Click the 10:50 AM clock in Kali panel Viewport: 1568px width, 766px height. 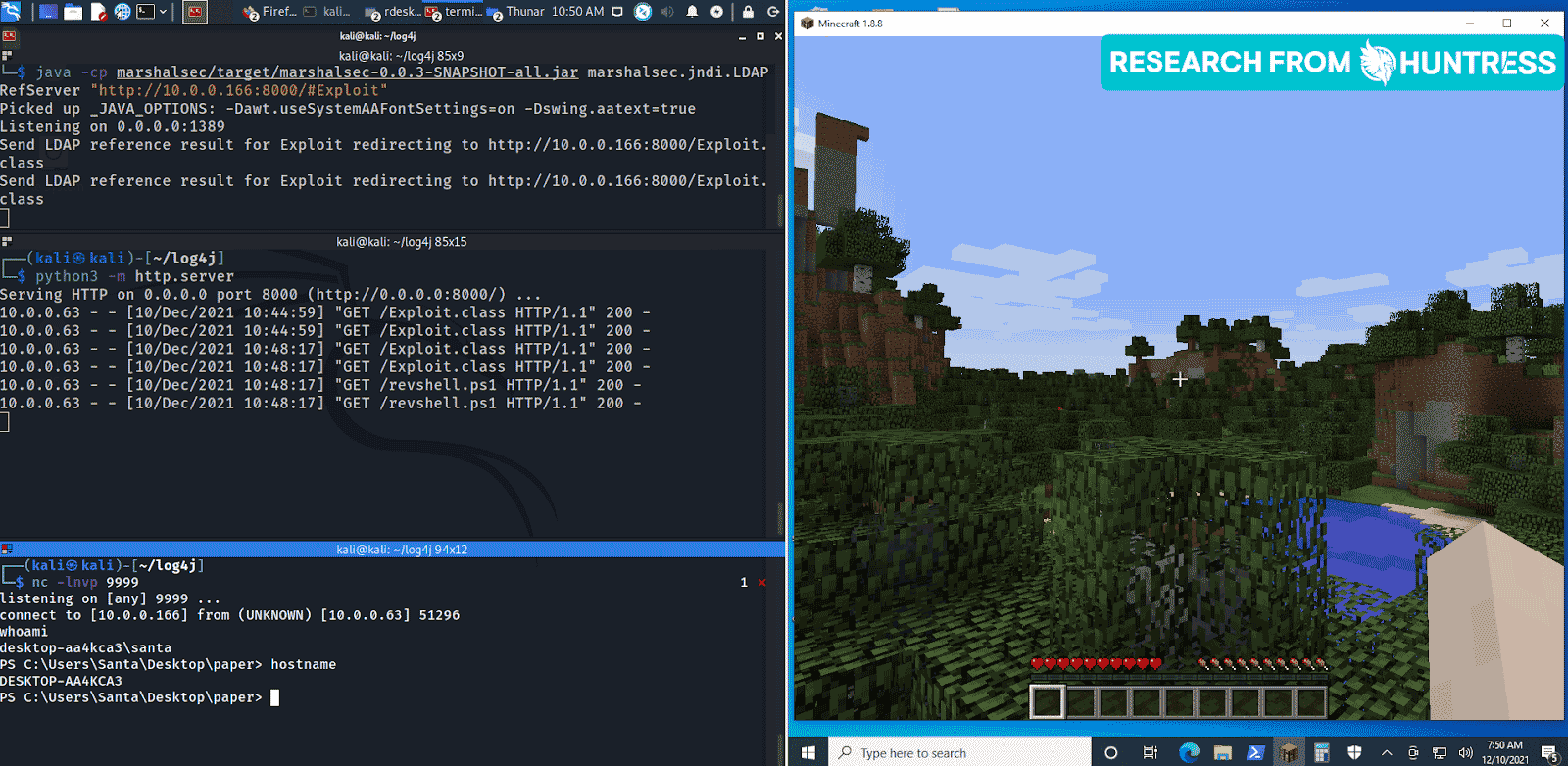click(577, 12)
